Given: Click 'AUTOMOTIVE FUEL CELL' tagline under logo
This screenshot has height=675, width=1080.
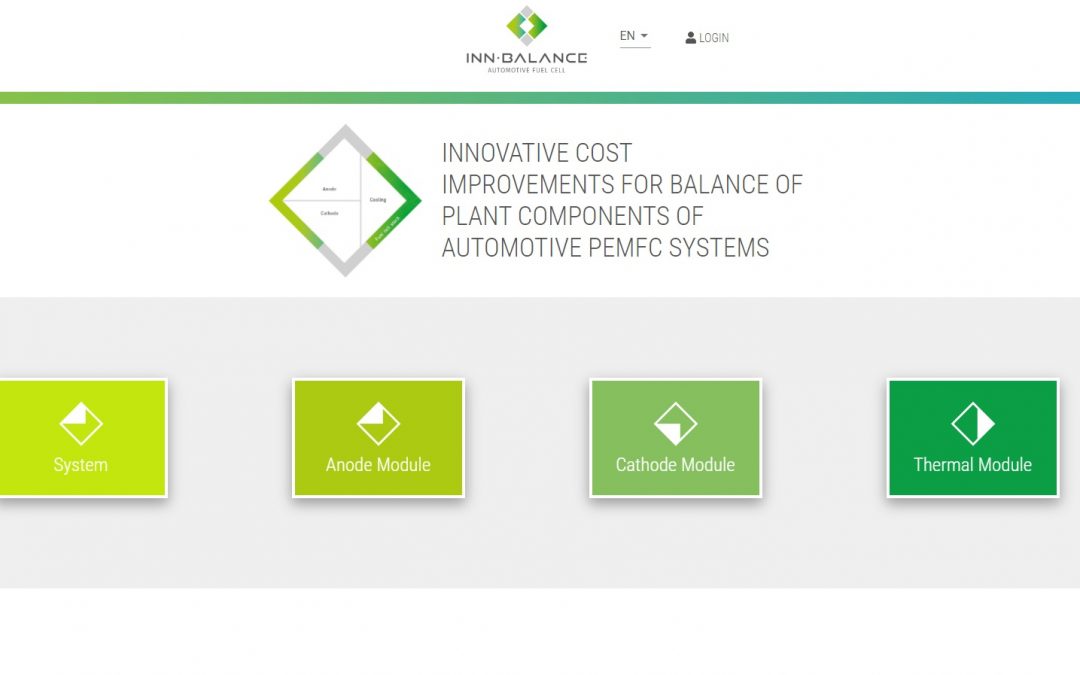Looking at the screenshot, I should tap(526, 70).
